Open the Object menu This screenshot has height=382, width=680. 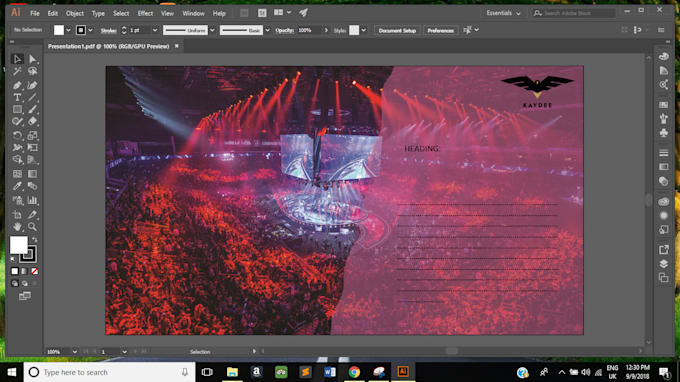75,13
